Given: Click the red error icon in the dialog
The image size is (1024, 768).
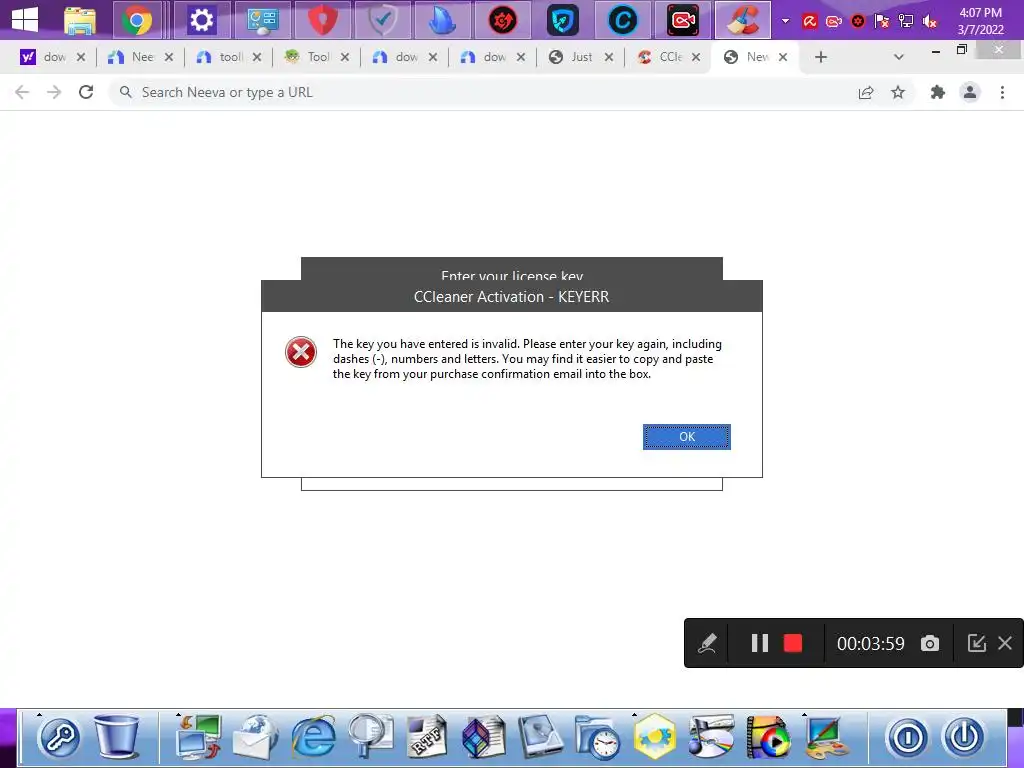Looking at the screenshot, I should pos(301,352).
